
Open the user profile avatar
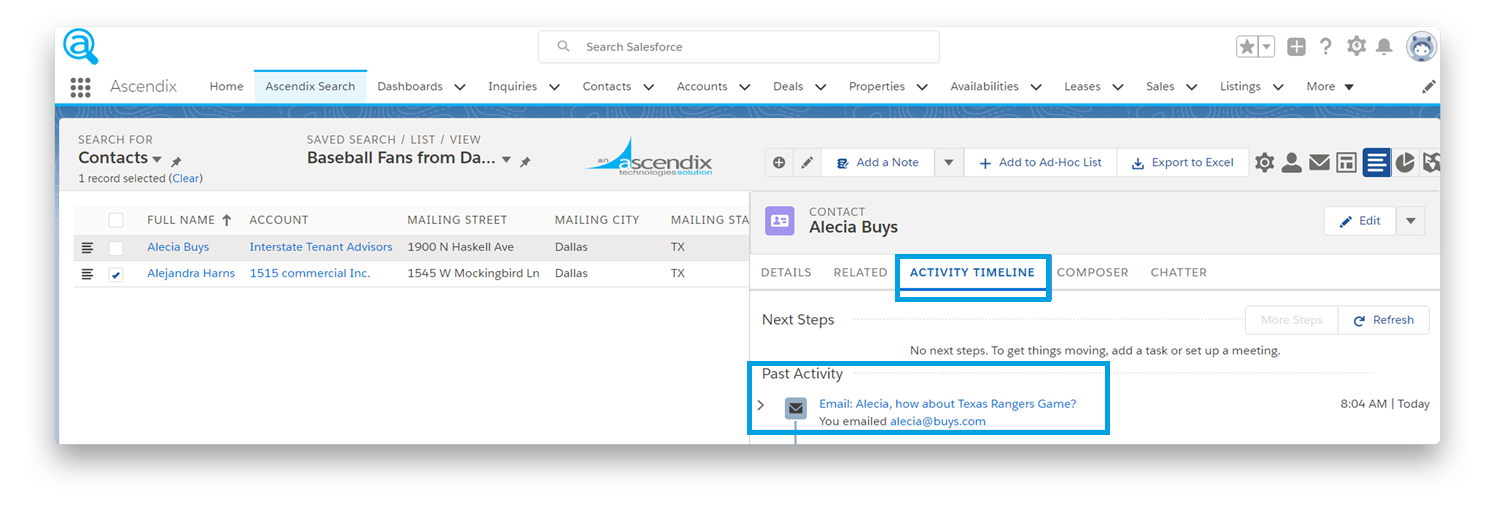pos(1422,46)
